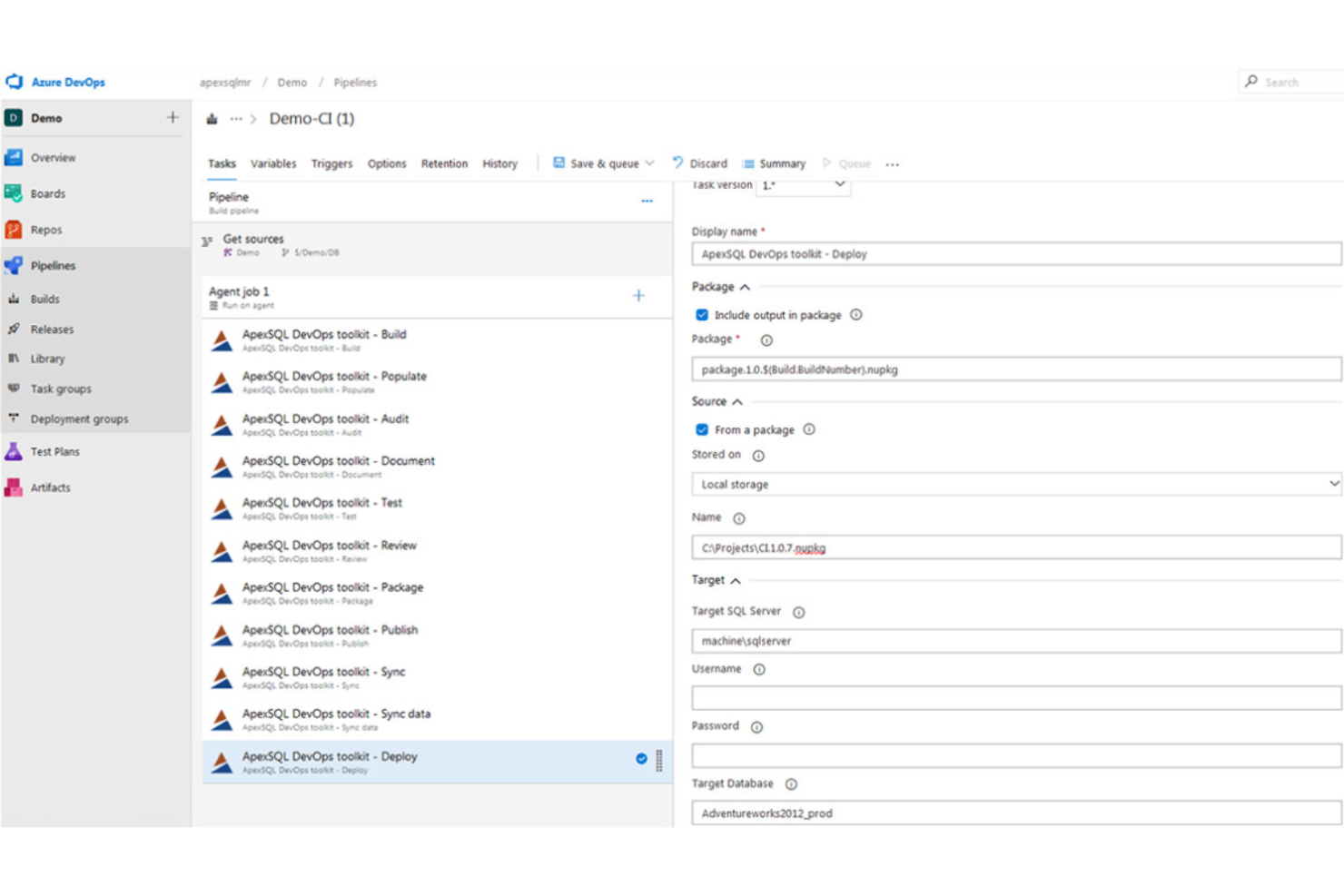Image resolution: width=1344 pixels, height=896 pixels.
Task: Disable the From a package option
Action: (701, 429)
